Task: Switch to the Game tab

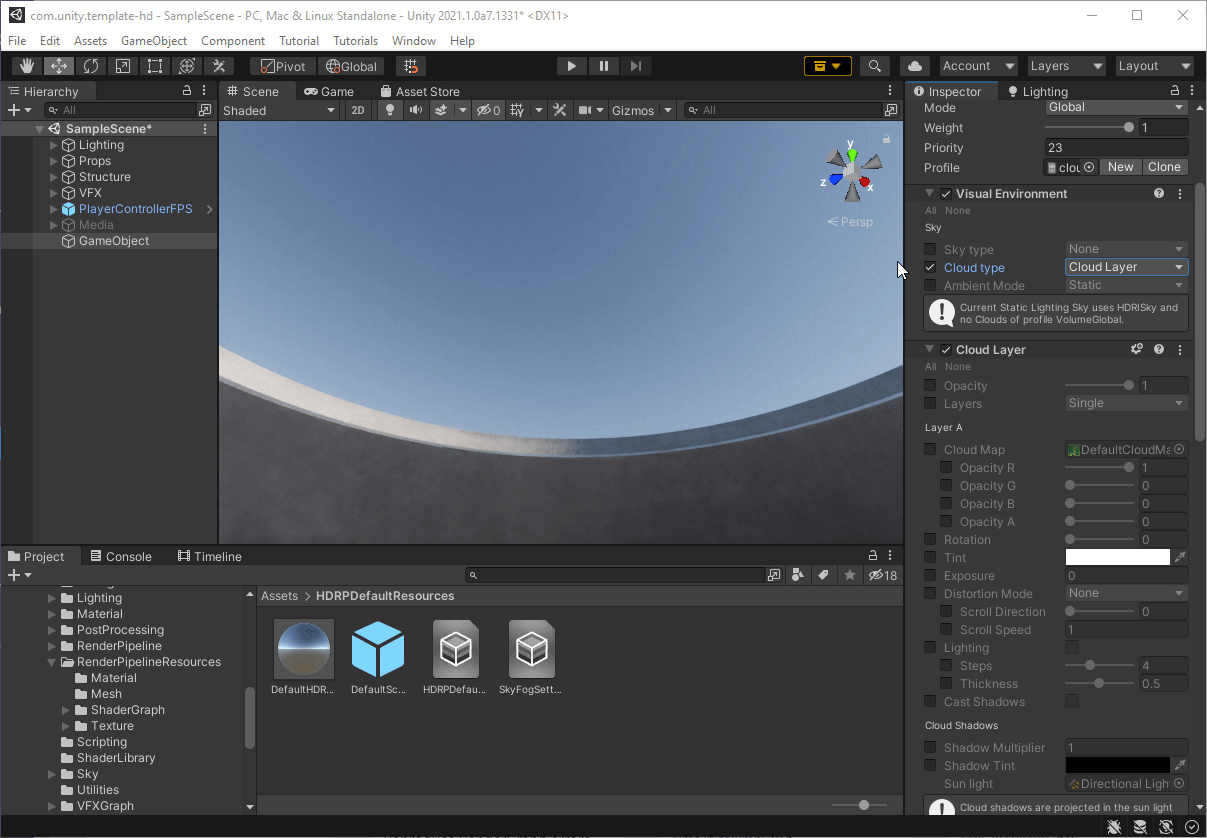Action: pyautogui.click(x=329, y=91)
